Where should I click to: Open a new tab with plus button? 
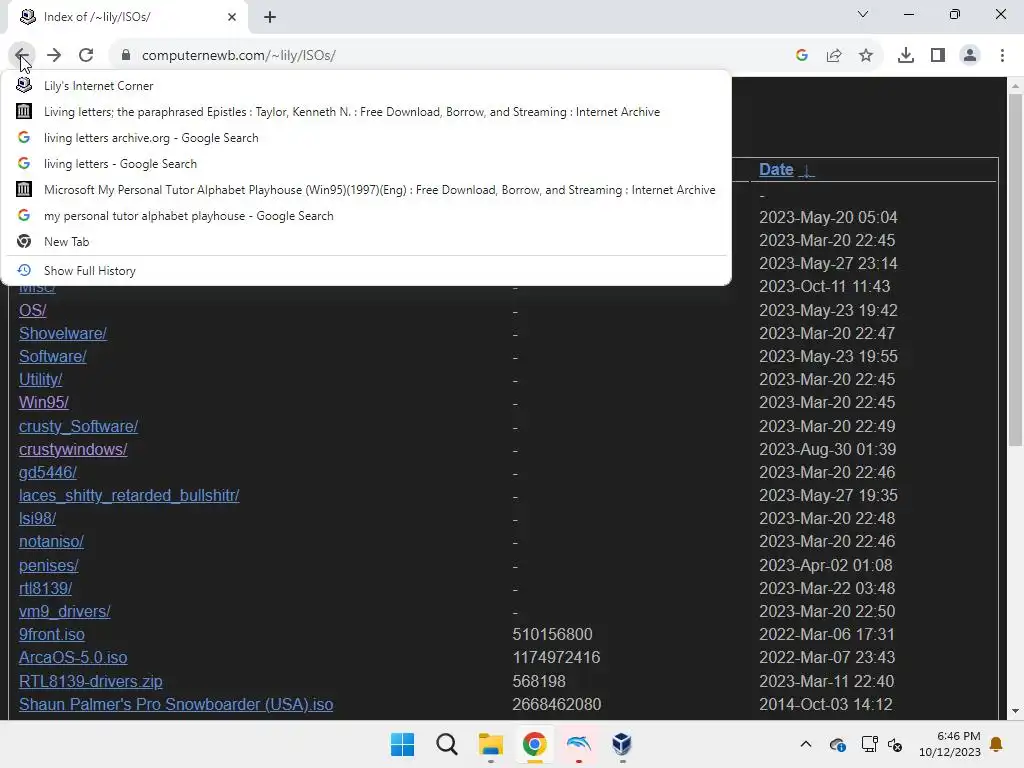point(270,17)
